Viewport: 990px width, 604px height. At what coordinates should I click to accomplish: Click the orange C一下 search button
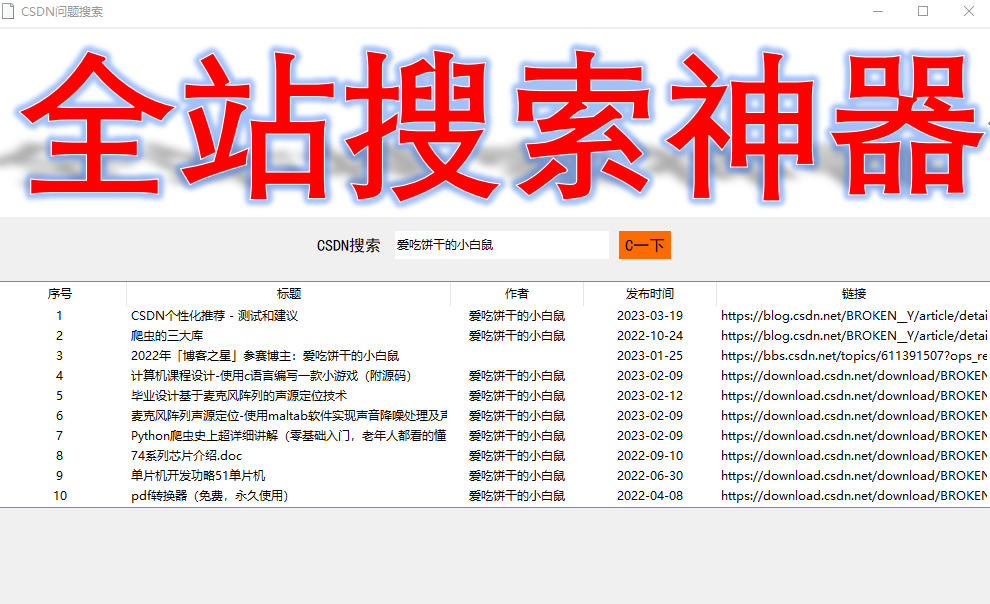645,245
